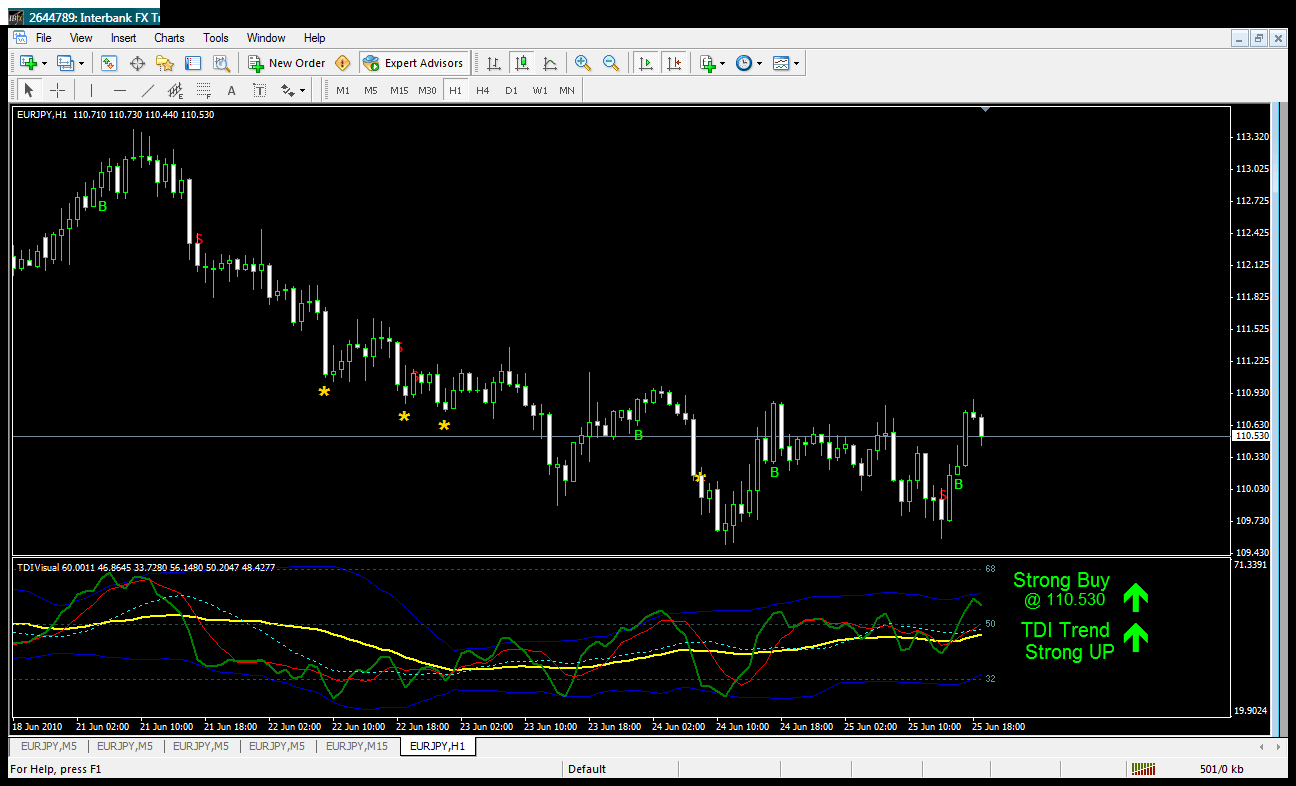Select the draw vertical line tool
The width and height of the screenshot is (1296, 786).
point(91,90)
